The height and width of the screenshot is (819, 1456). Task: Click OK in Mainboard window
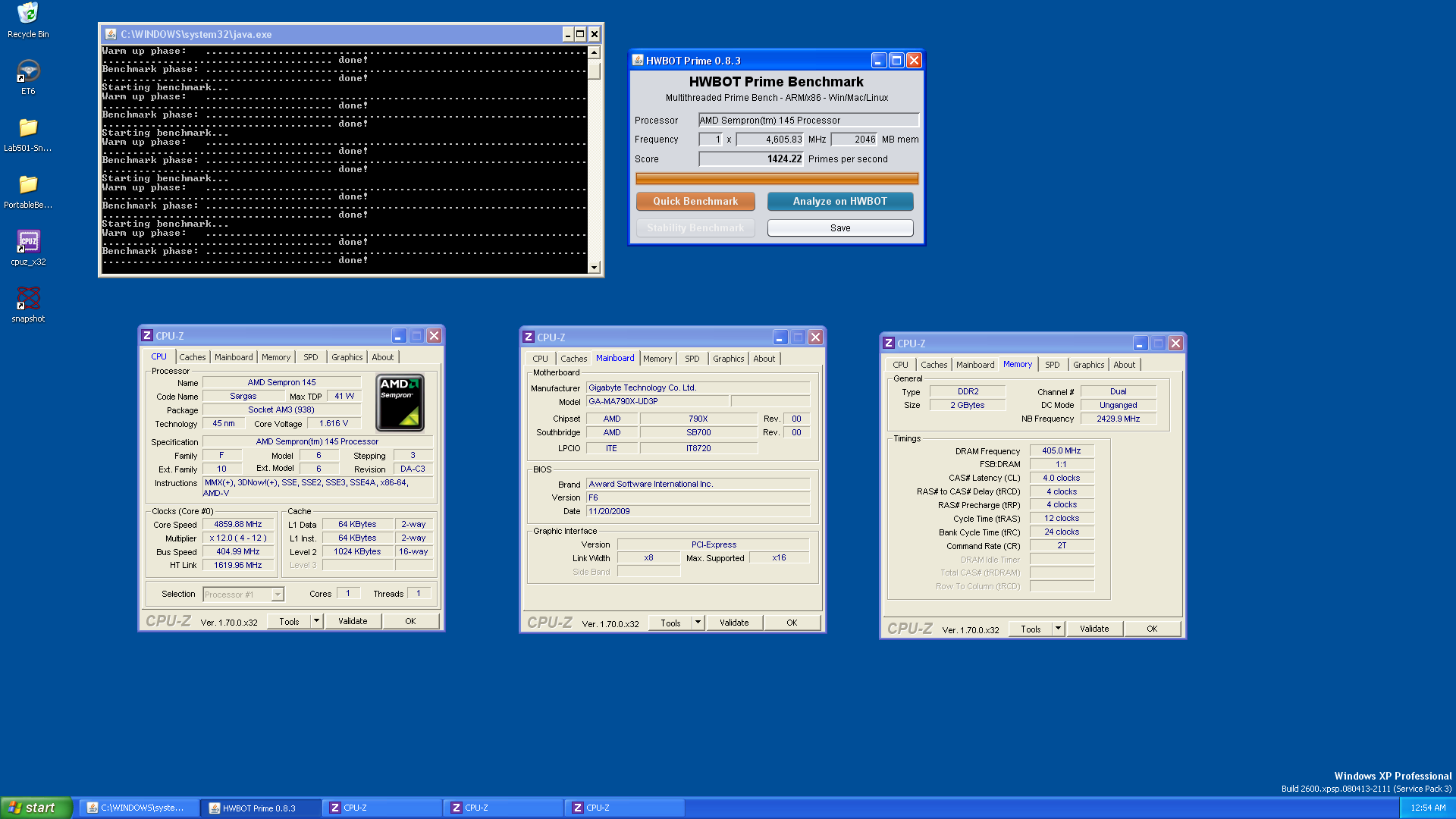tap(792, 623)
